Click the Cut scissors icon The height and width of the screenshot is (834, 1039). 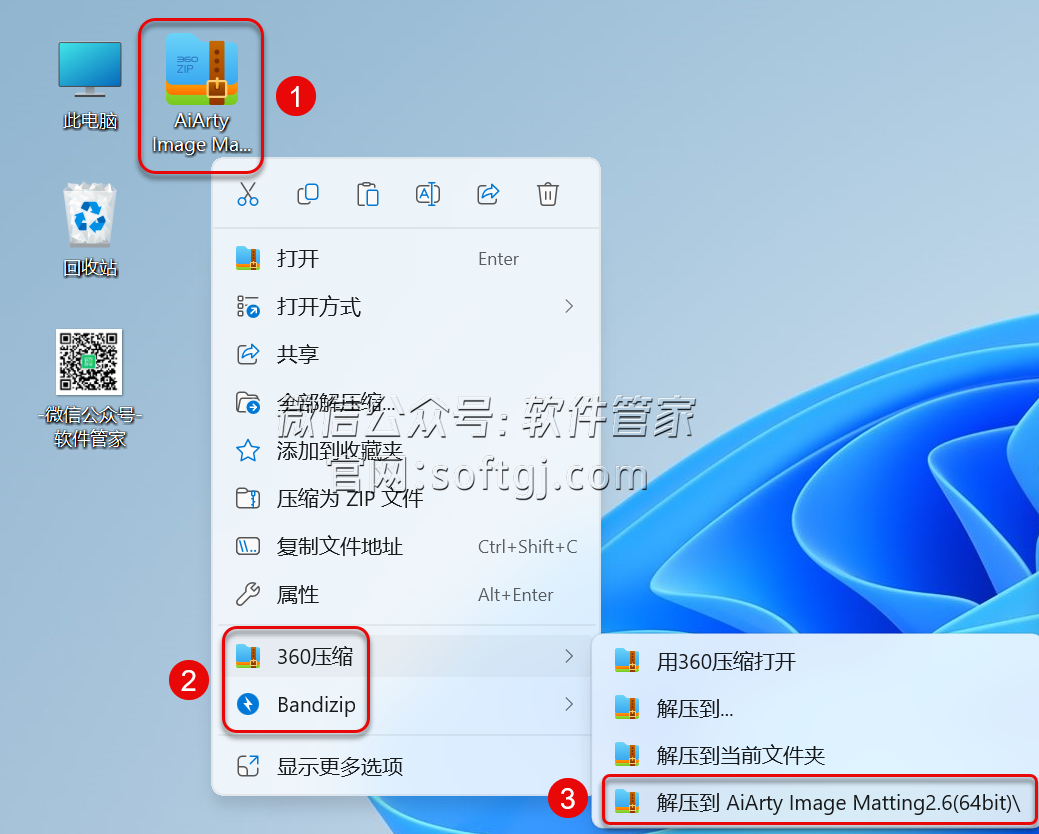248,194
